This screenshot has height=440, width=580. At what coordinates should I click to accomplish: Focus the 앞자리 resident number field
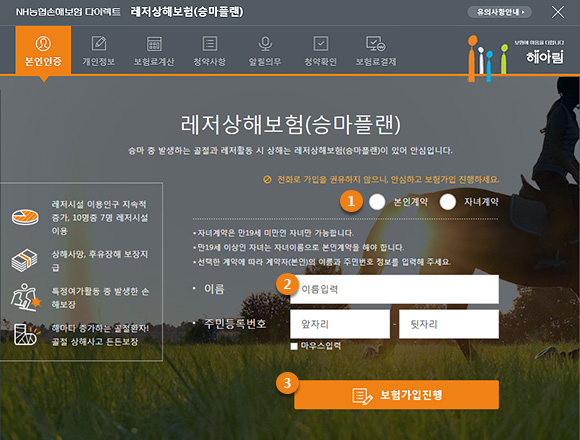(x=340, y=324)
